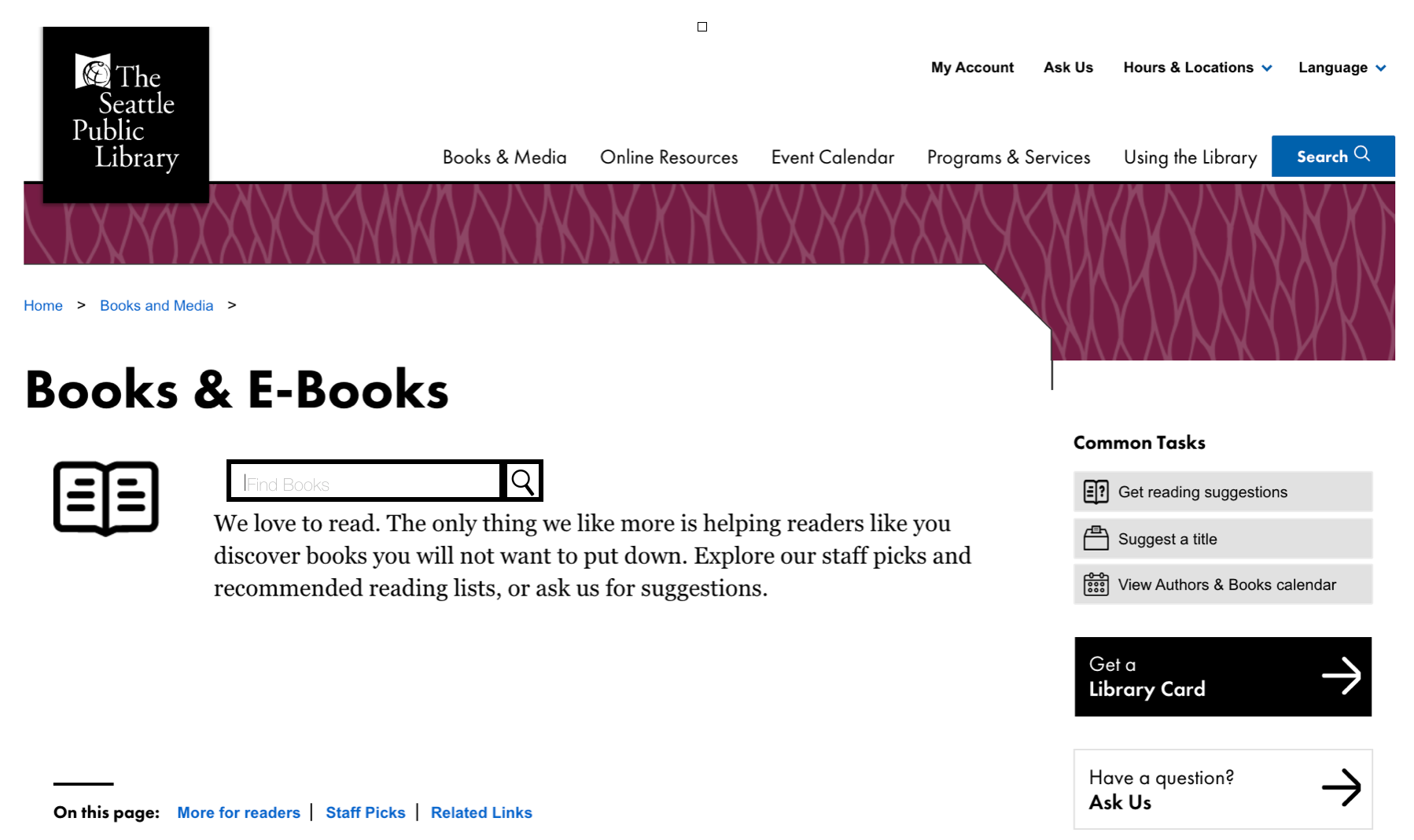This screenshot has height=840, width=1414.
Task: Click the open book icon
Action: (106, 498)
